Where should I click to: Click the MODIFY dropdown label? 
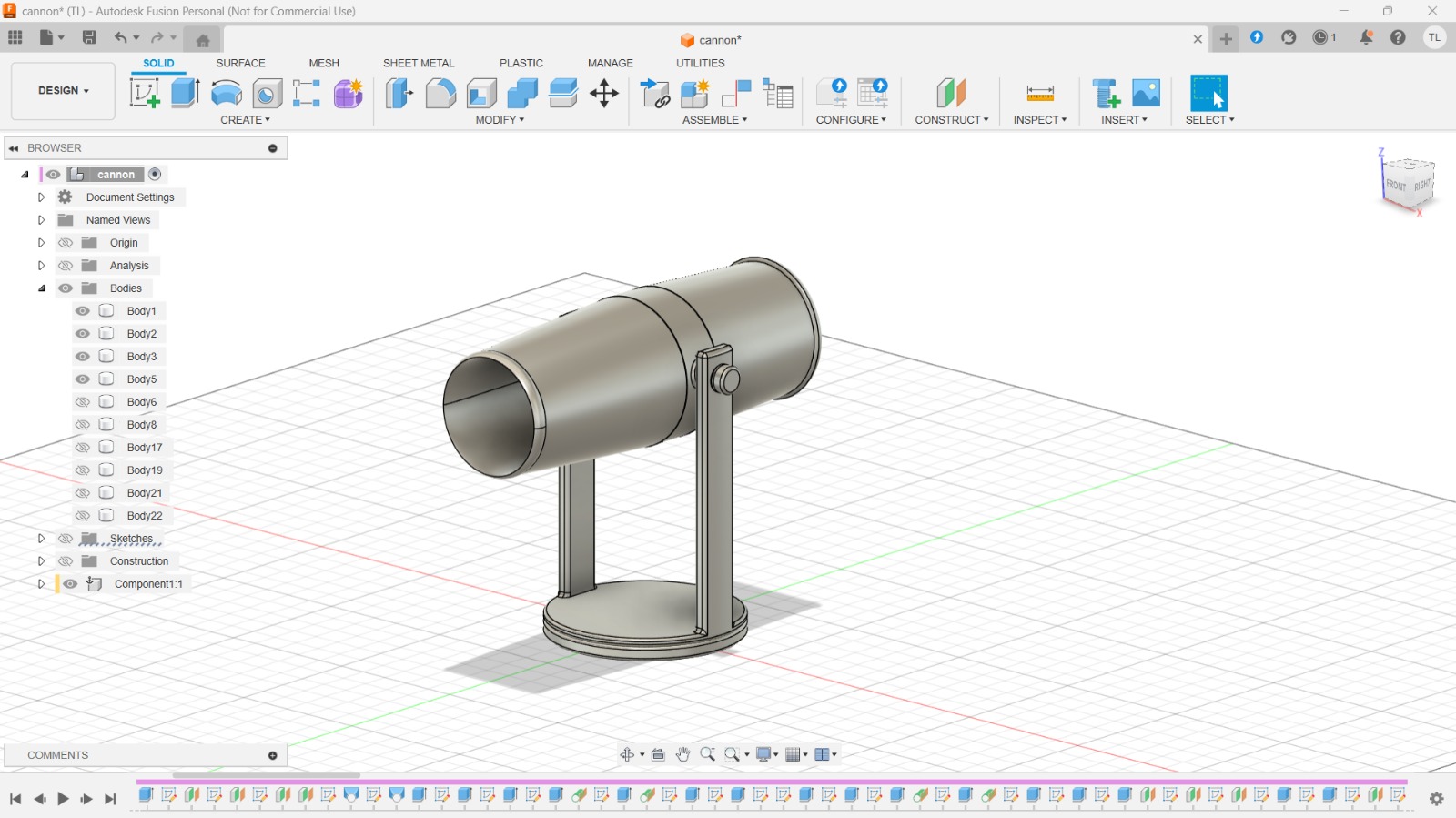pyautogui.click(x=500, y=120)
